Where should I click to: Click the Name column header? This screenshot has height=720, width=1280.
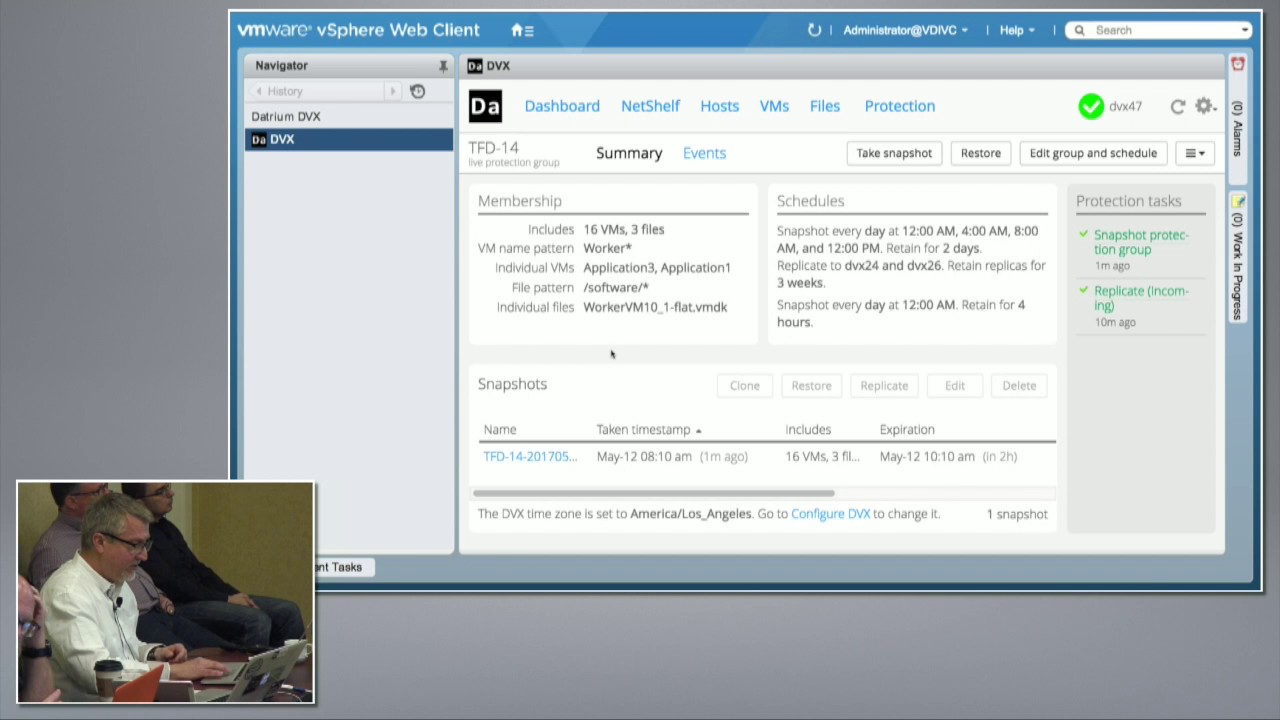(500, 430)
